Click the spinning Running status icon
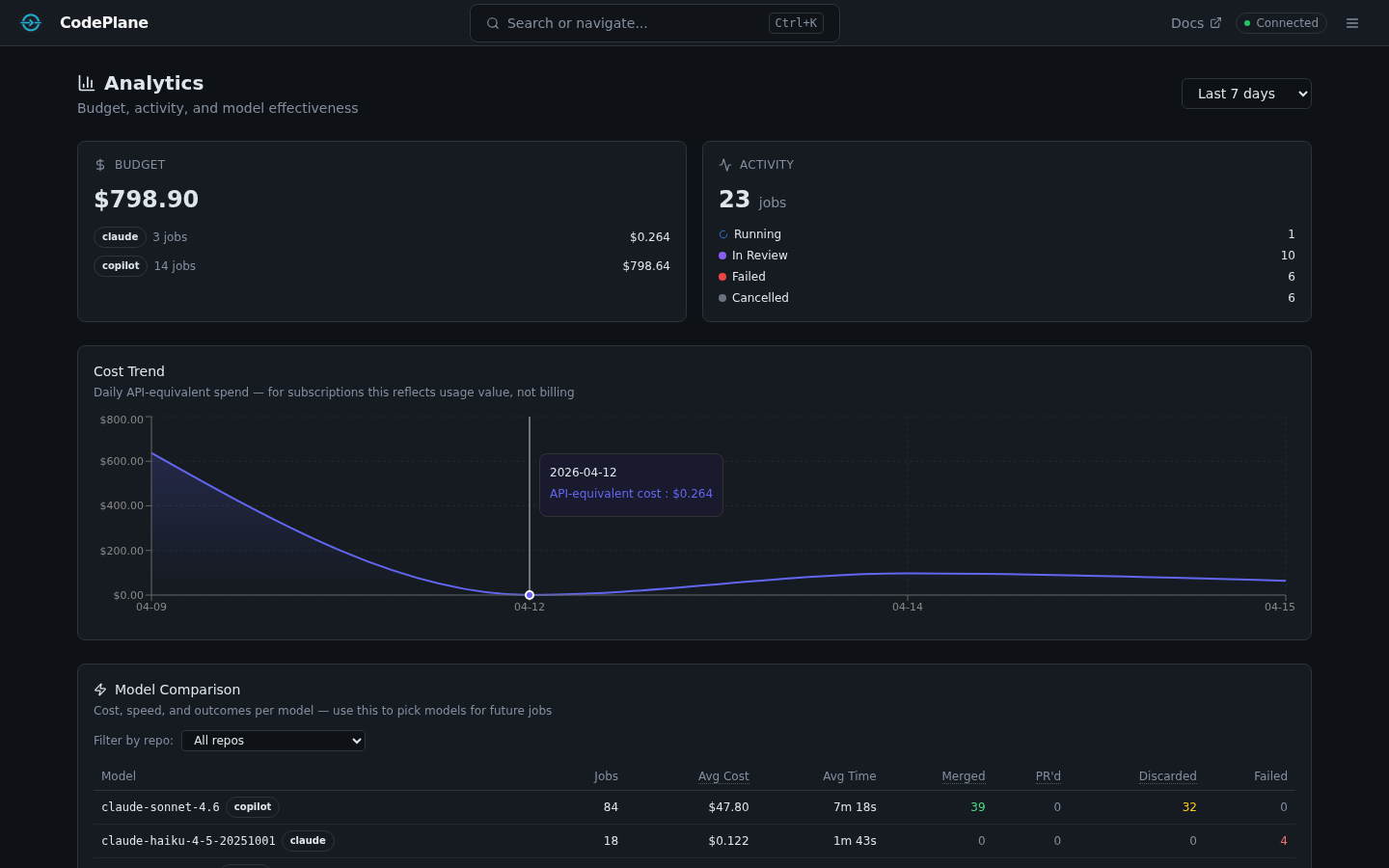The height and width of the screenshot is (868, 1389). (722, 233)
